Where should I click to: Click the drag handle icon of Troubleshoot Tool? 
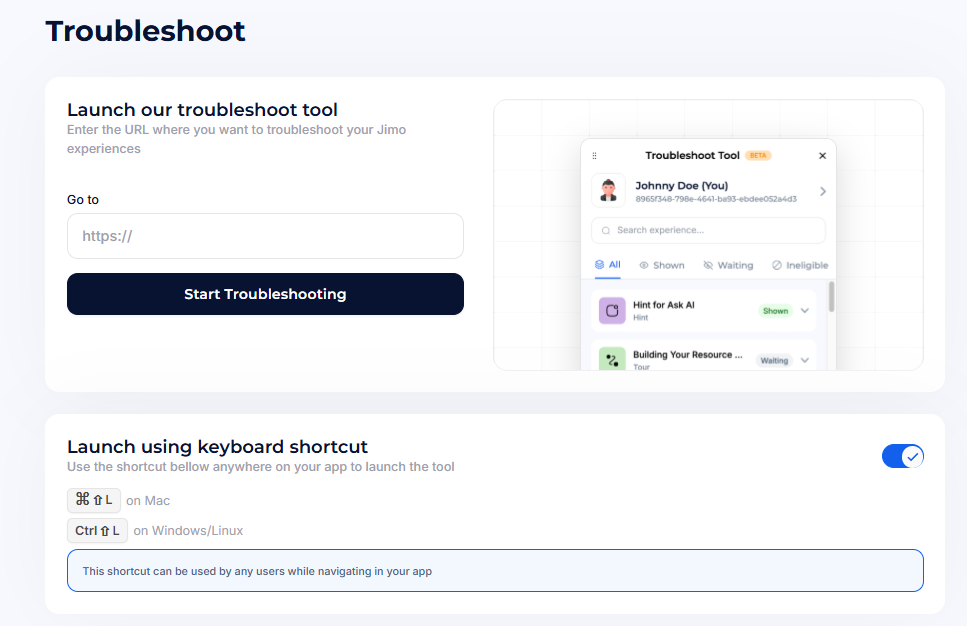pos(594,156)
